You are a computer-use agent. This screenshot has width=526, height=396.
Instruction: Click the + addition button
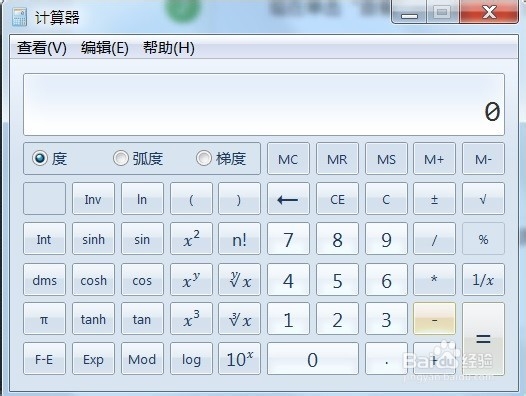[x=434, y=358]
